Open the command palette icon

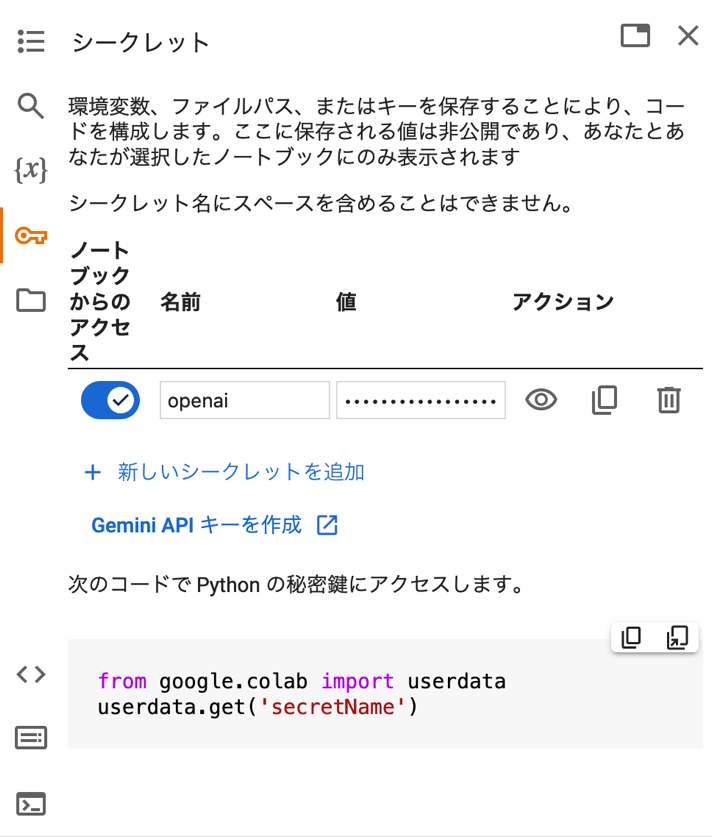(31, 738)
